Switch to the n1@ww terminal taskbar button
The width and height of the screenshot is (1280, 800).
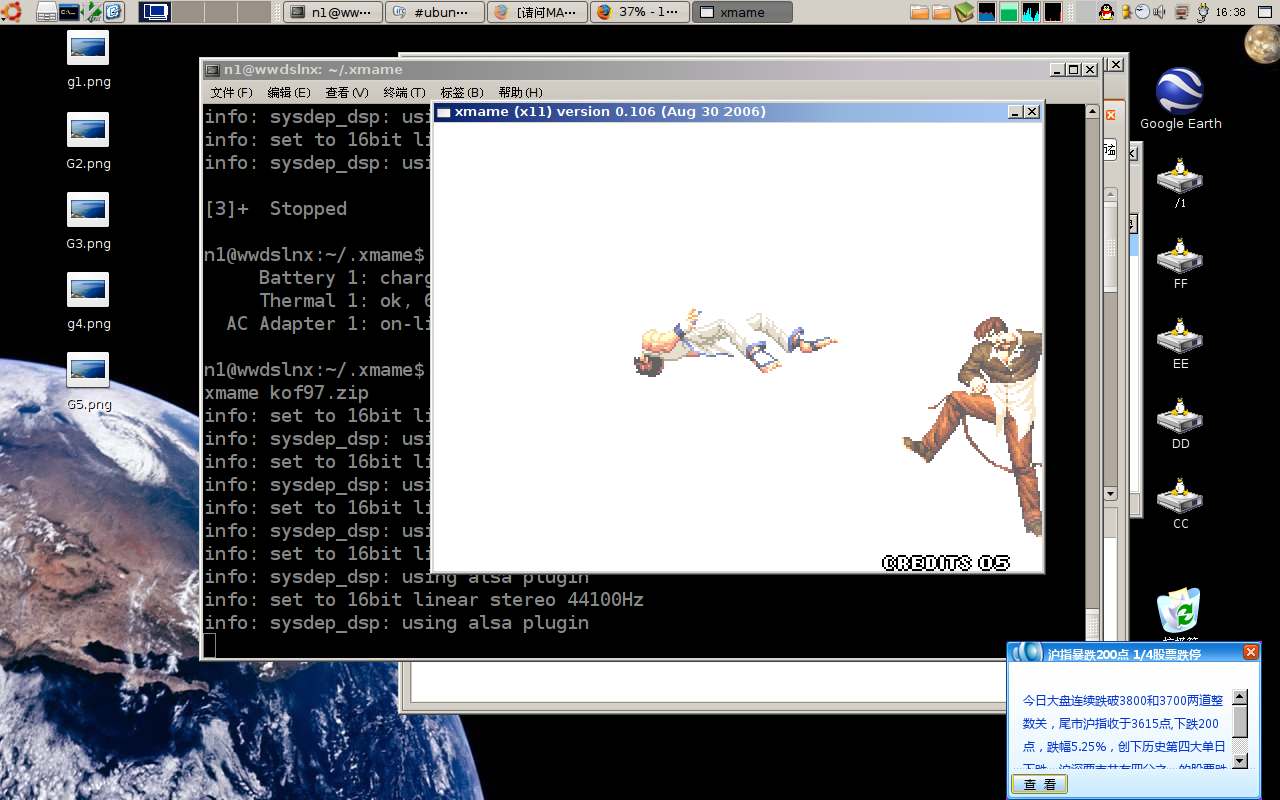pyautogui.click(x=334, y=12)
